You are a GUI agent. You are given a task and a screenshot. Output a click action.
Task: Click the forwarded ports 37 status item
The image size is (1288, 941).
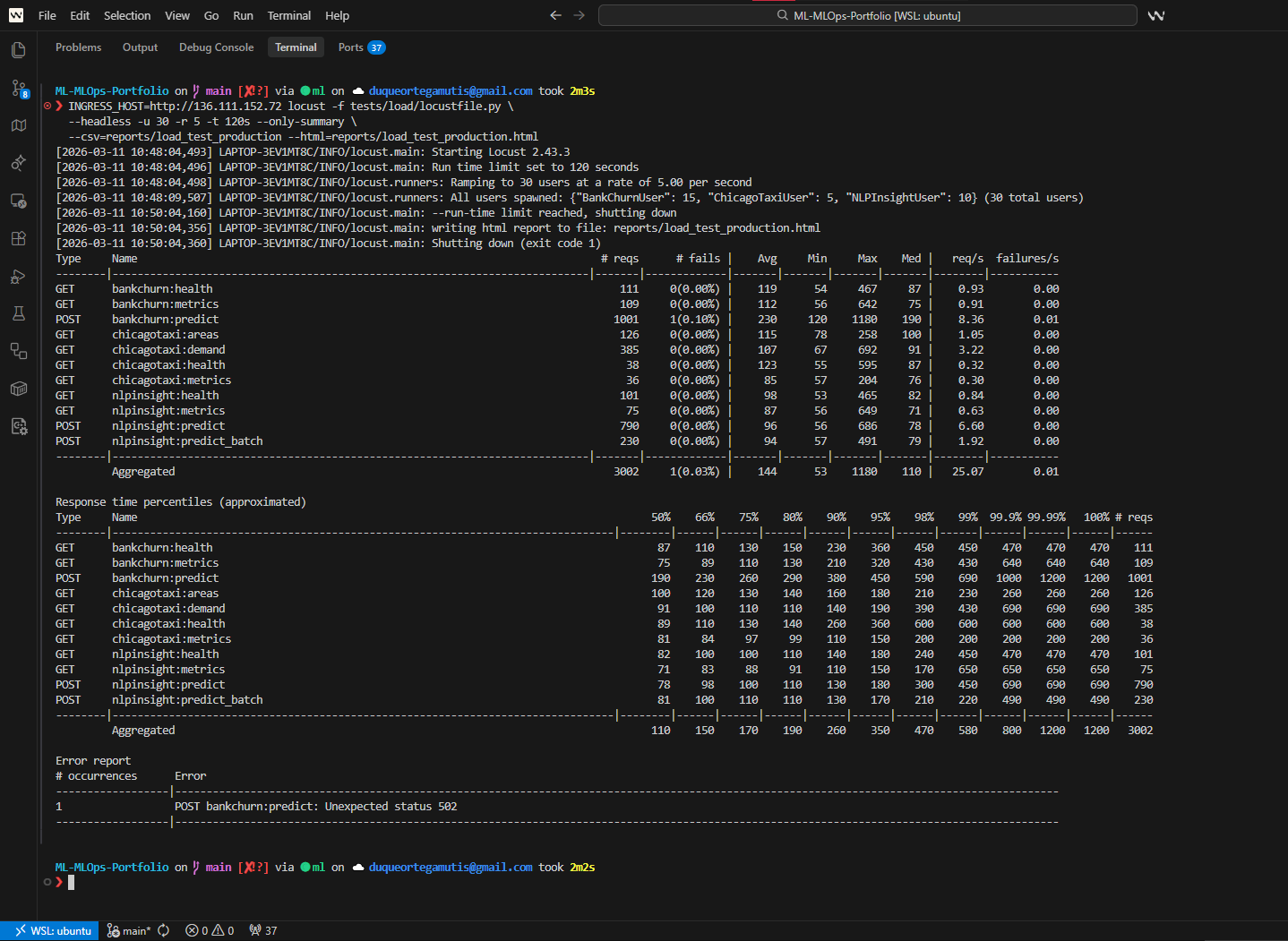point(263,931)
